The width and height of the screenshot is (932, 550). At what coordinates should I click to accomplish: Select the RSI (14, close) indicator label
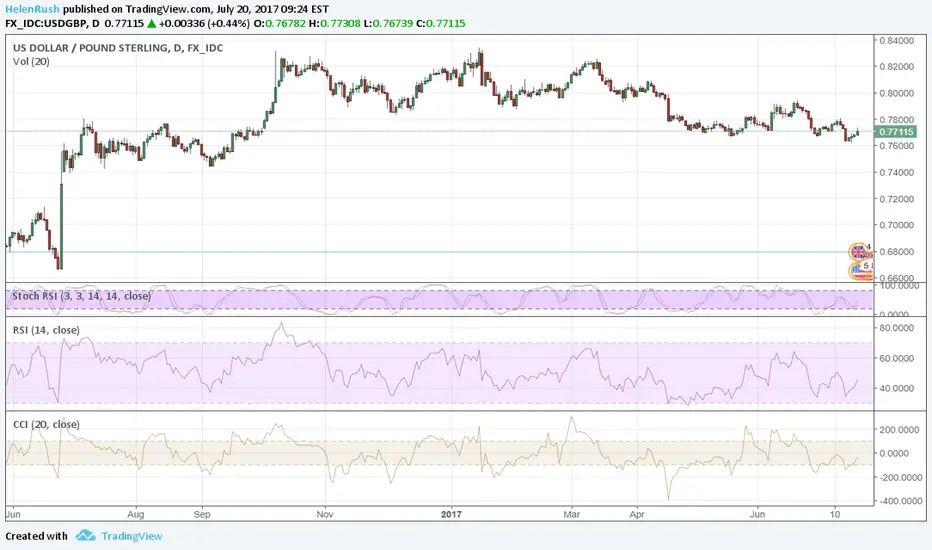tap(46, 330)
